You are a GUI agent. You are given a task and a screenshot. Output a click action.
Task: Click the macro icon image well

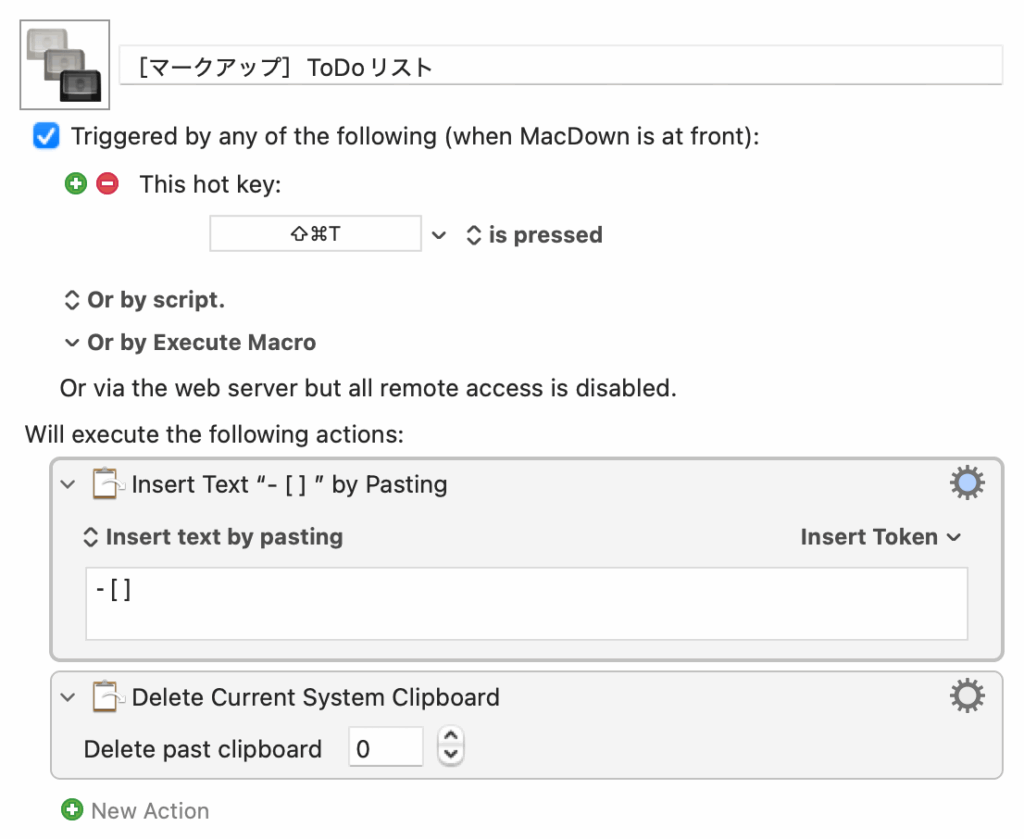[x=65, y=65]
